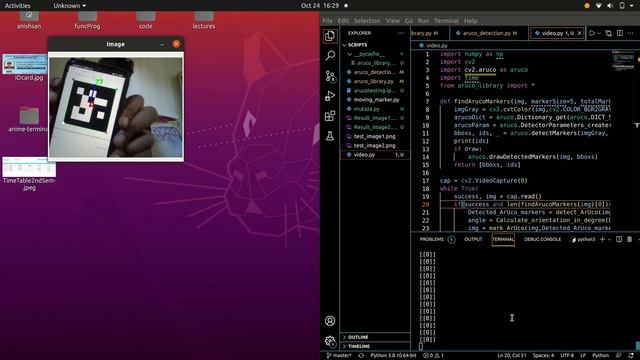This screenshot has width=640, height=360.
Task: Click the editor minimap
Action: (623, 60)
